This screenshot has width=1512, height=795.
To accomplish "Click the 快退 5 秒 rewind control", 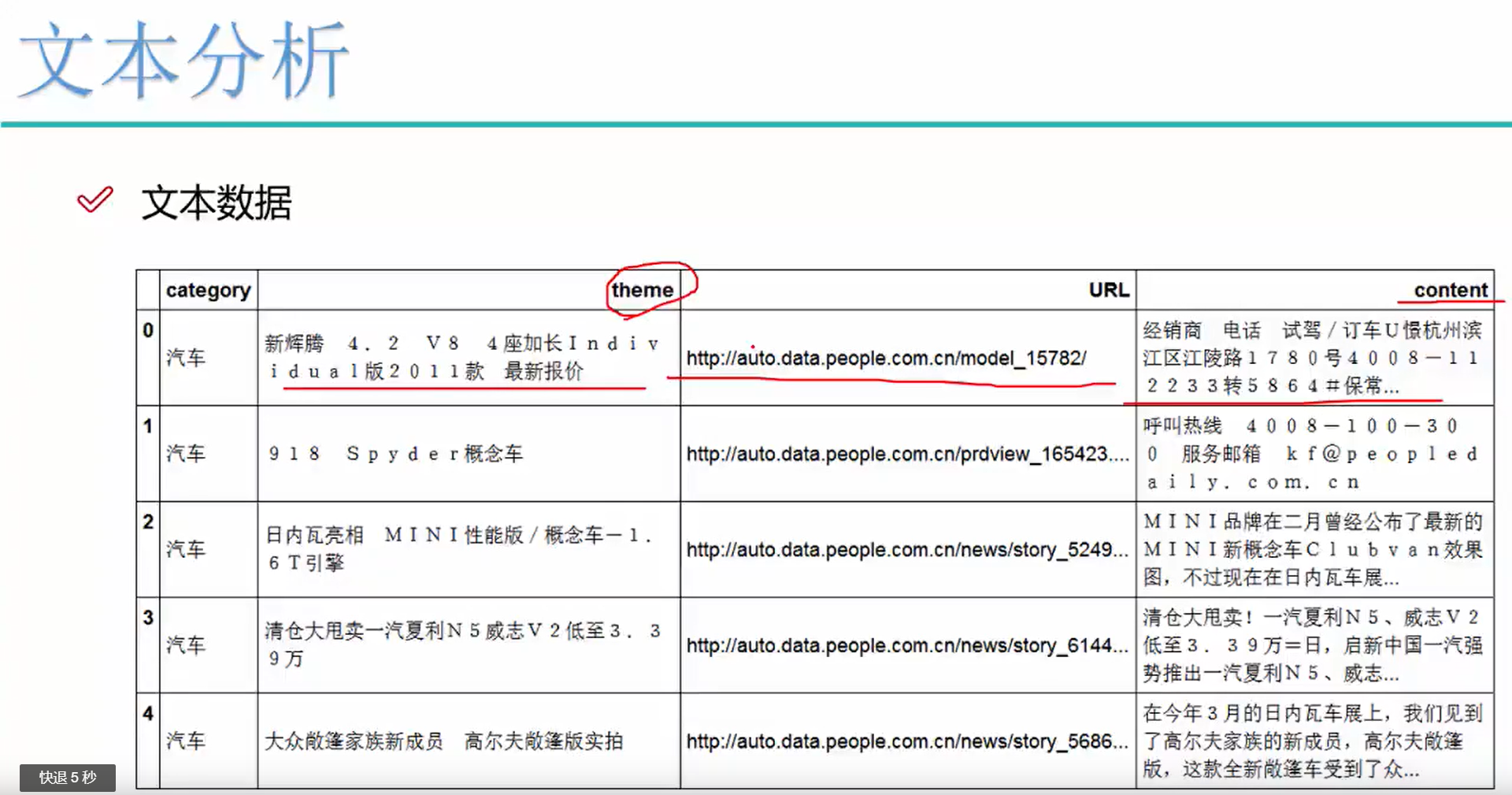I will click(x=67, y=777).
